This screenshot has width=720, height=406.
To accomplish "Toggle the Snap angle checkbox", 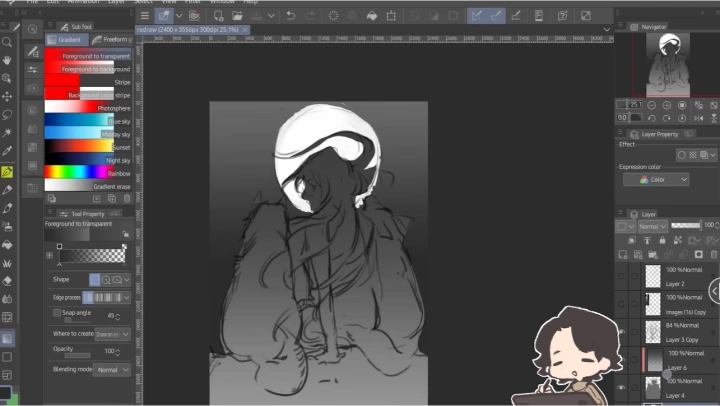I will 57,313.
